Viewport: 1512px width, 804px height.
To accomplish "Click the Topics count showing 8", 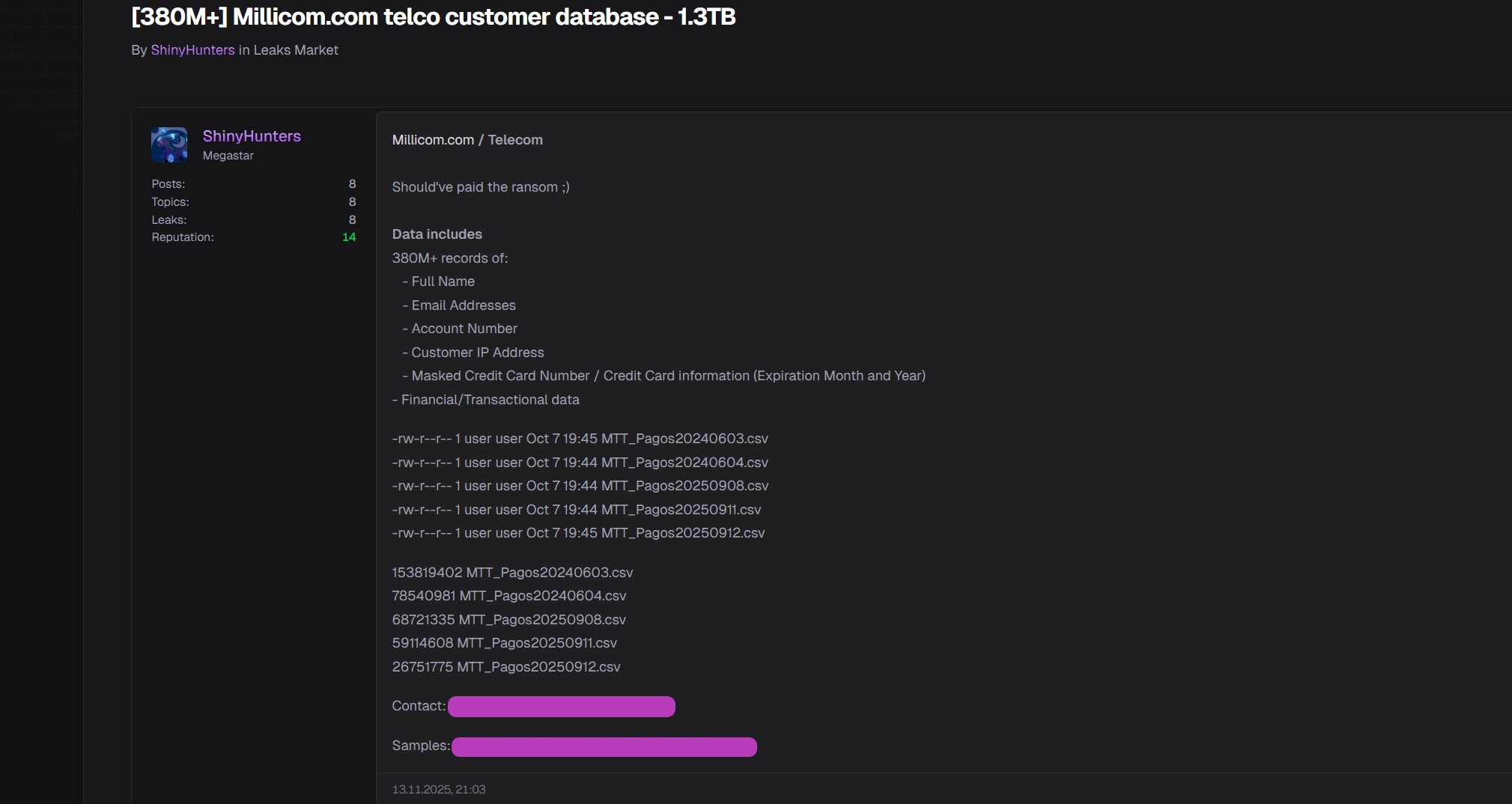I will pyautogui.click(x=350, y=201).
